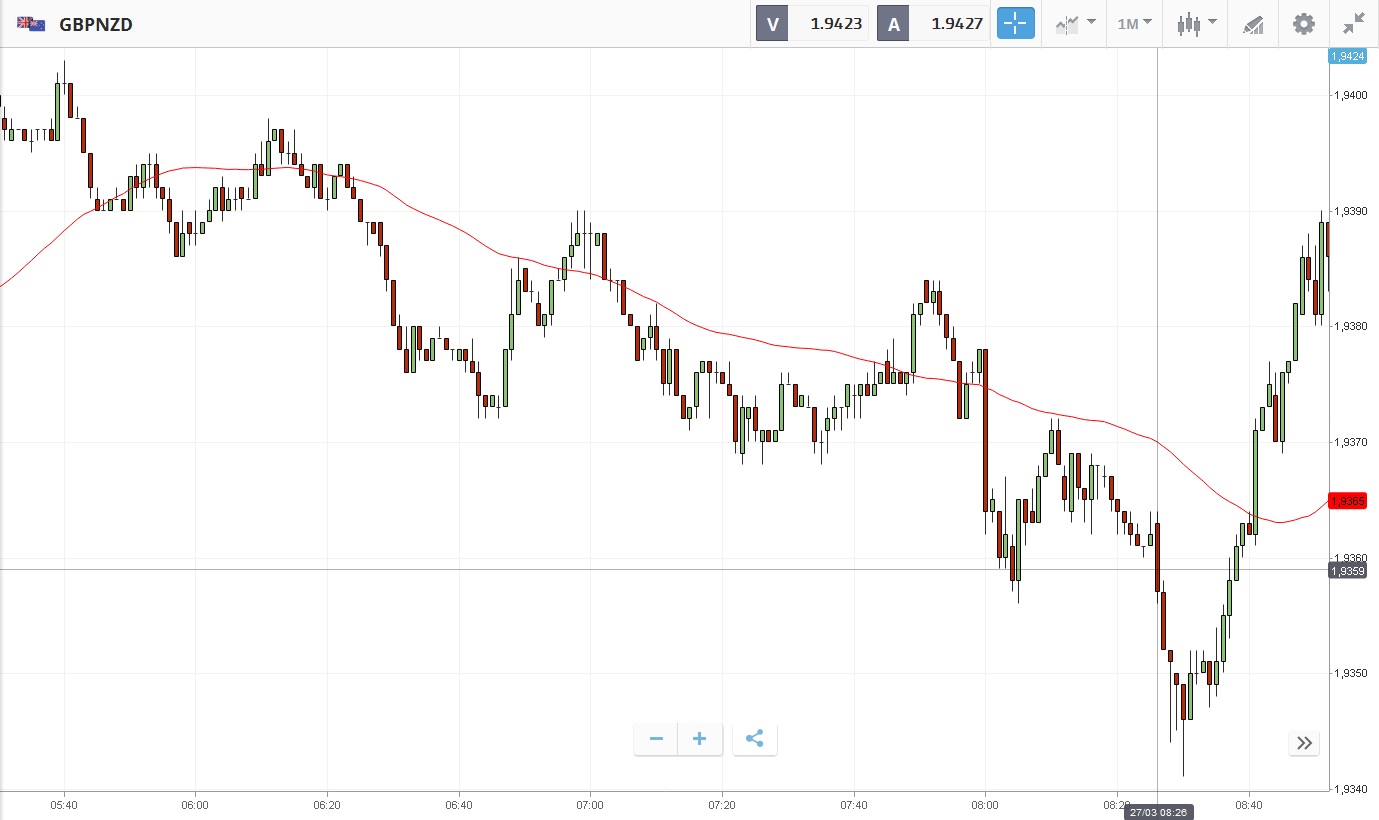Select the GBPNZD instrument name
Image resolution: width=1379 pixels, height=820 pixels.
coord(96,24)
